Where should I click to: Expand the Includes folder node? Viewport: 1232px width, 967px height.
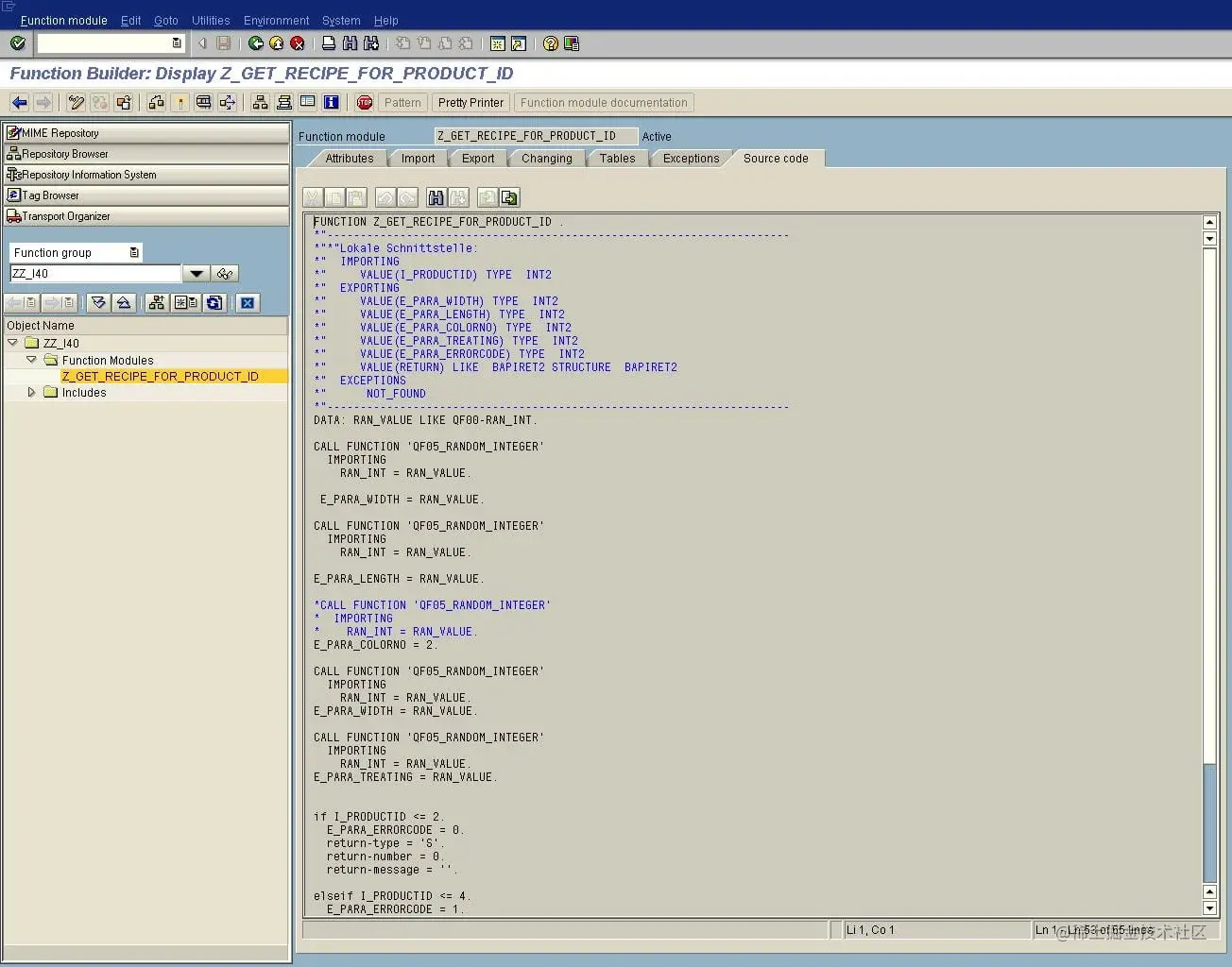[31, 392]
